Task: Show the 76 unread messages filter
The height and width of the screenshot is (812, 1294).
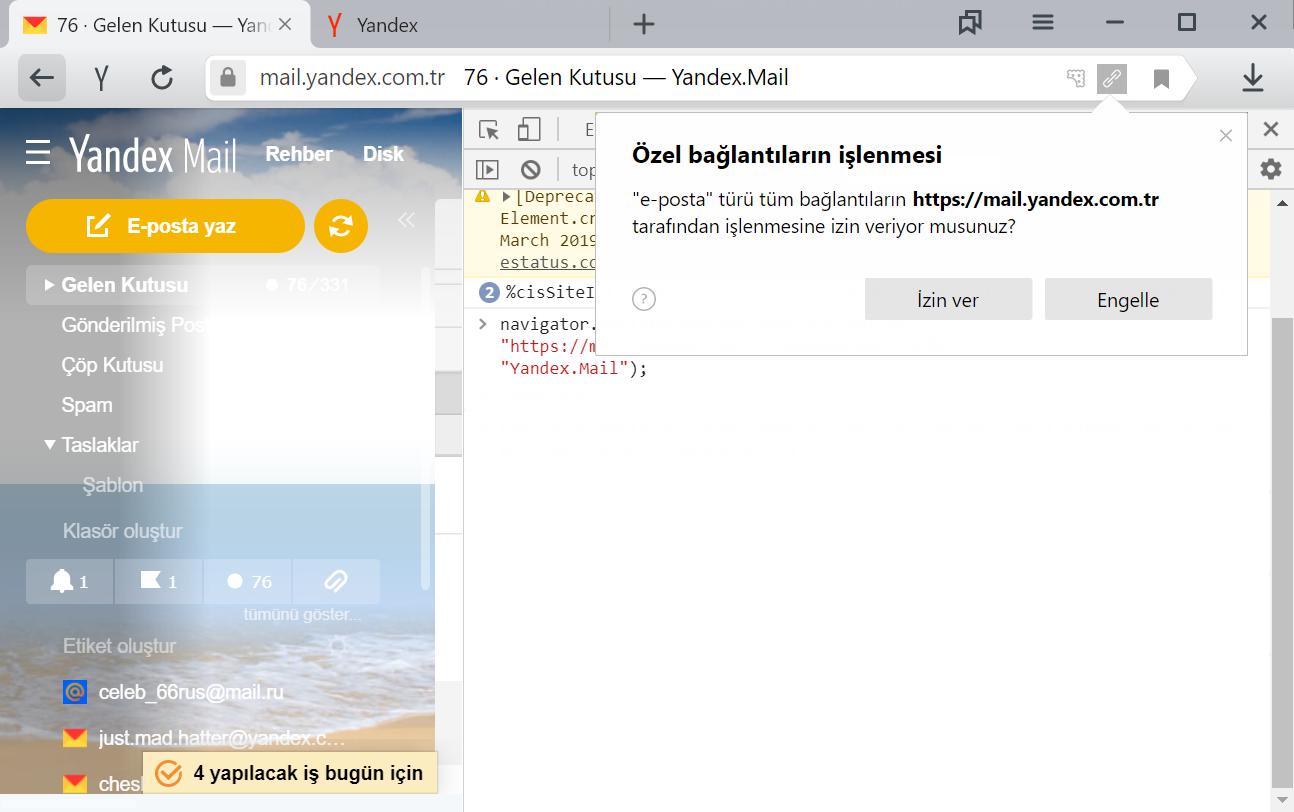Action: pos(247,581)
